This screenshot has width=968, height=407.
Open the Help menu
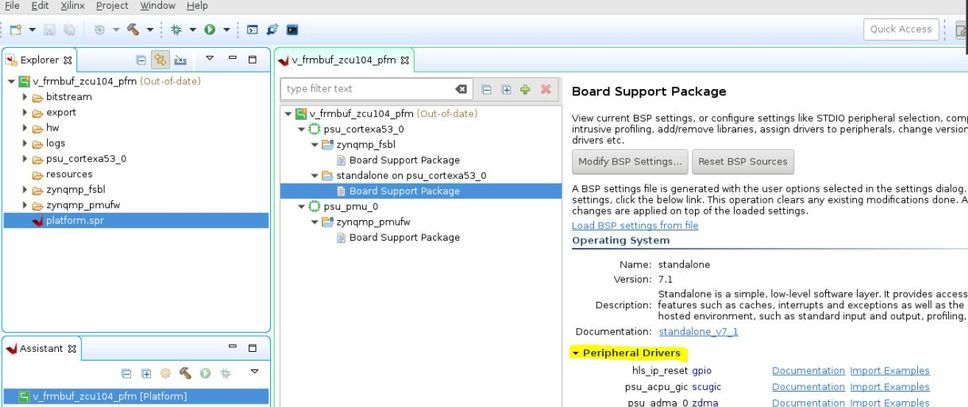[197, 6]
